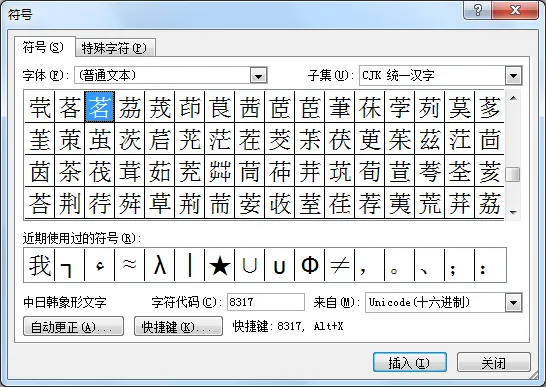Choose the lambda λ recent symbol
The image size is (546, 387).
[160, 265]
